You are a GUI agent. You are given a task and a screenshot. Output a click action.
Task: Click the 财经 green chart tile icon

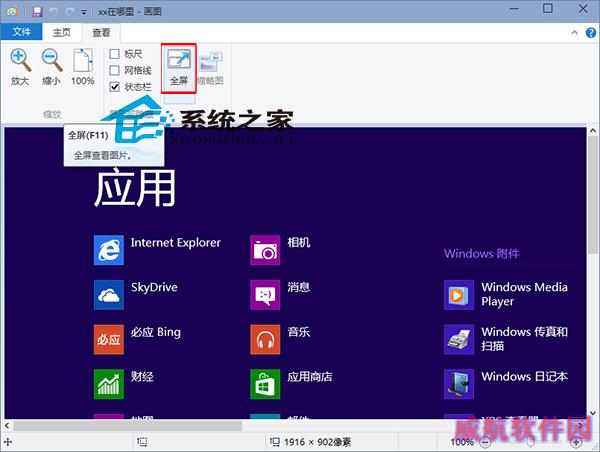pos(109,384)
